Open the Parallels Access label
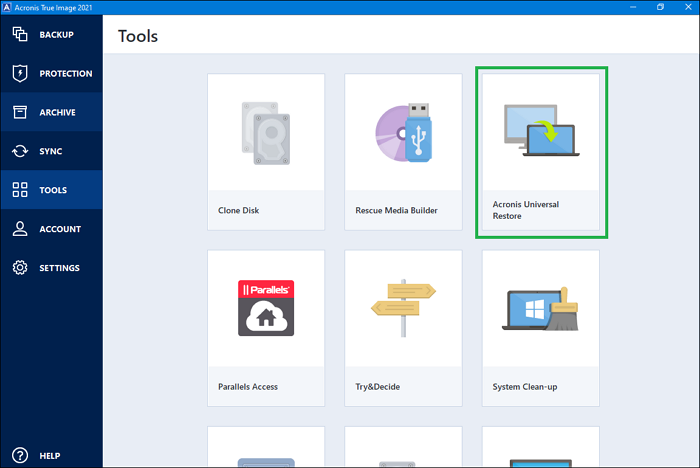The width and height of the screenshot is (700, 468). tap(248, 387)
